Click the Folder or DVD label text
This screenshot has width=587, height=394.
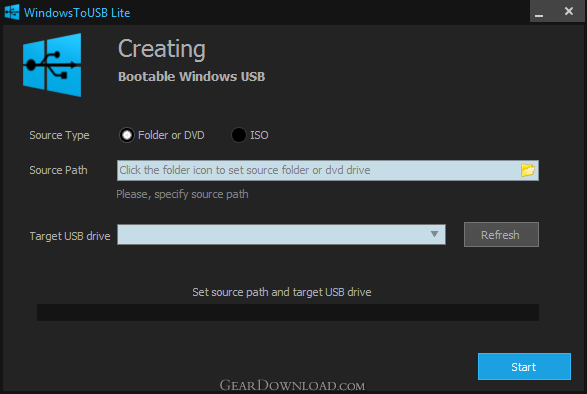click(171, 135)
